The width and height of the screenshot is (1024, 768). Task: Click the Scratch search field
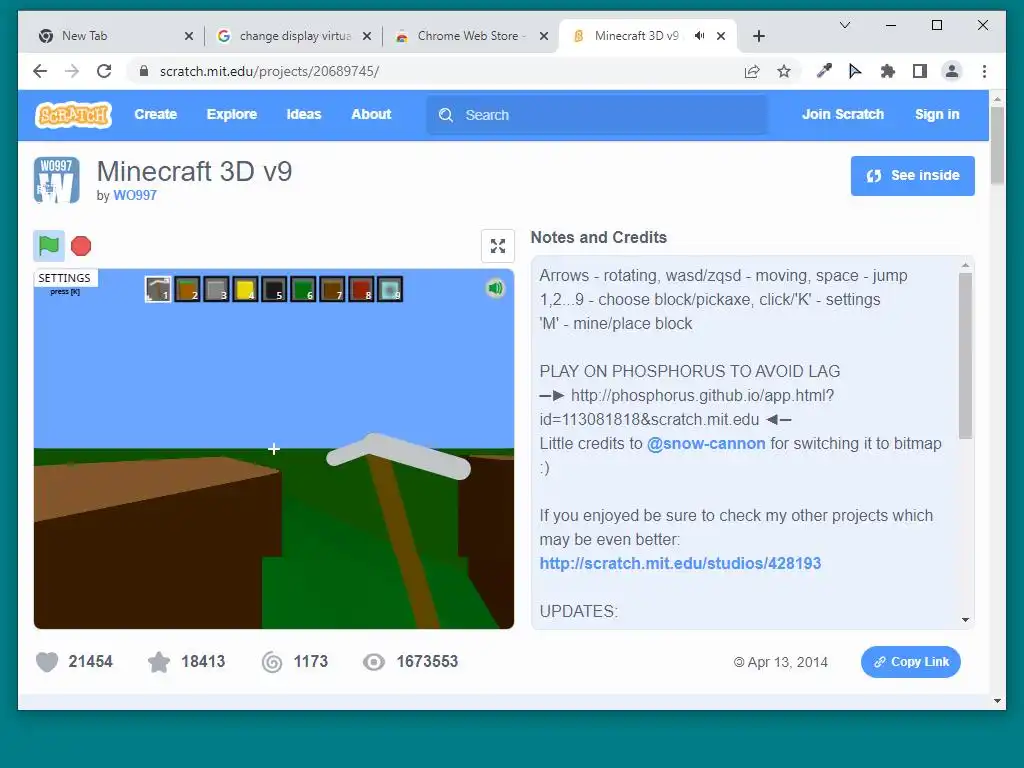597,115
